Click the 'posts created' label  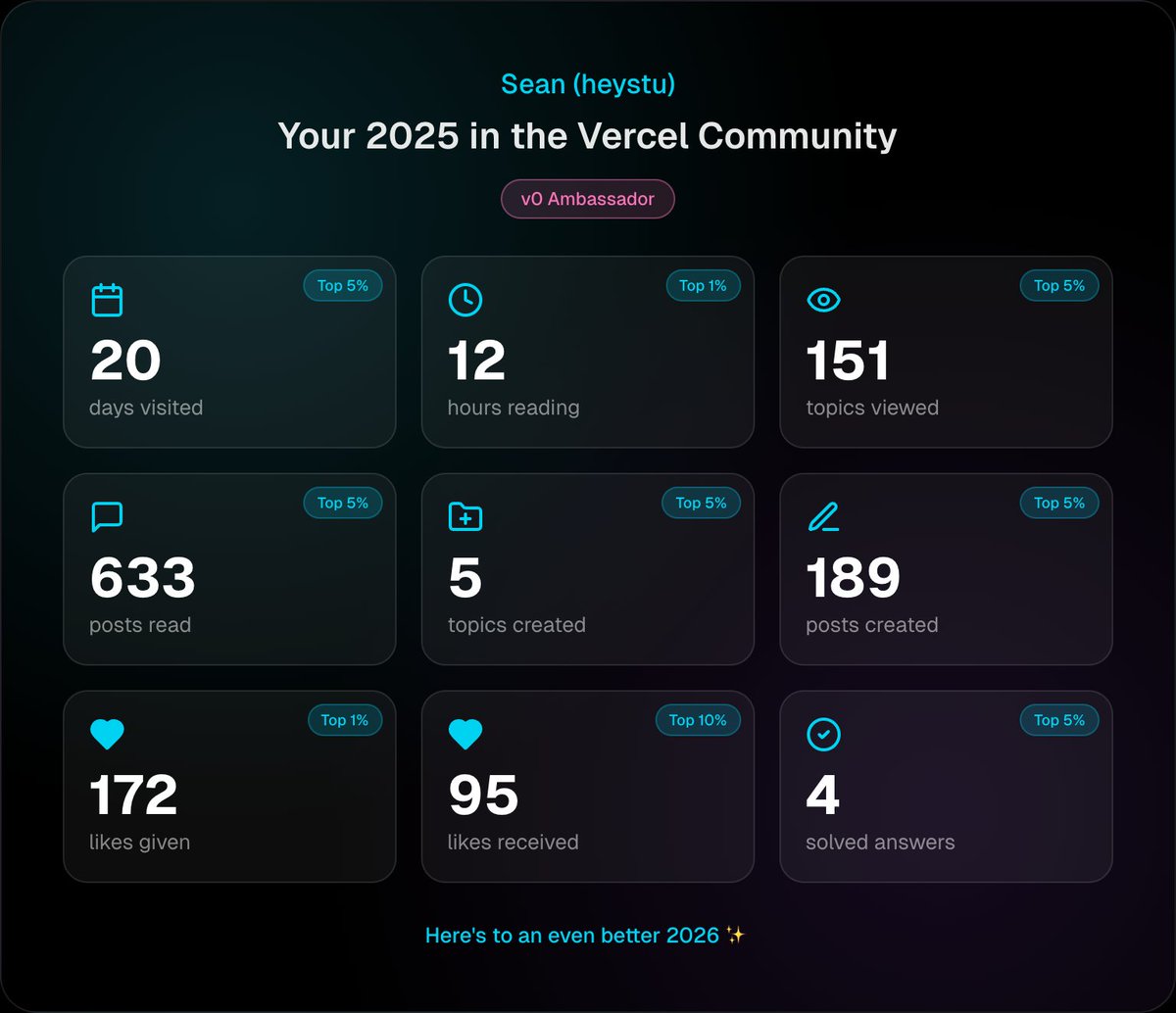(x=872, y=625)
